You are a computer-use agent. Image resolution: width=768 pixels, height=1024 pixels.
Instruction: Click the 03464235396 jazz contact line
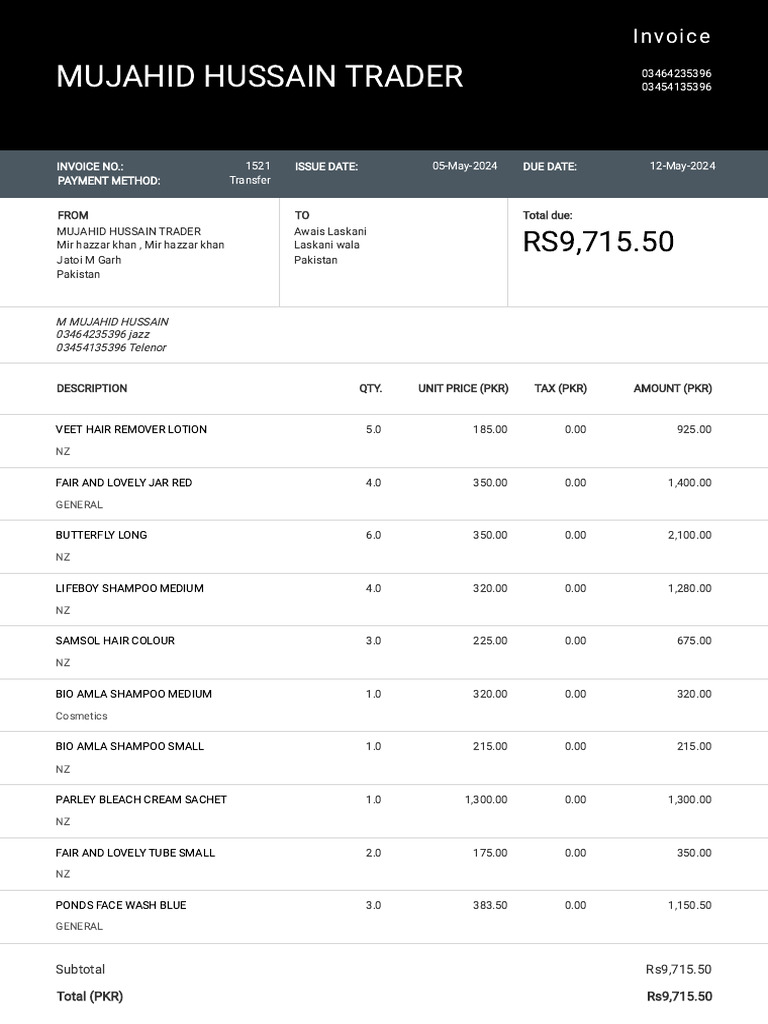(109, 334)
